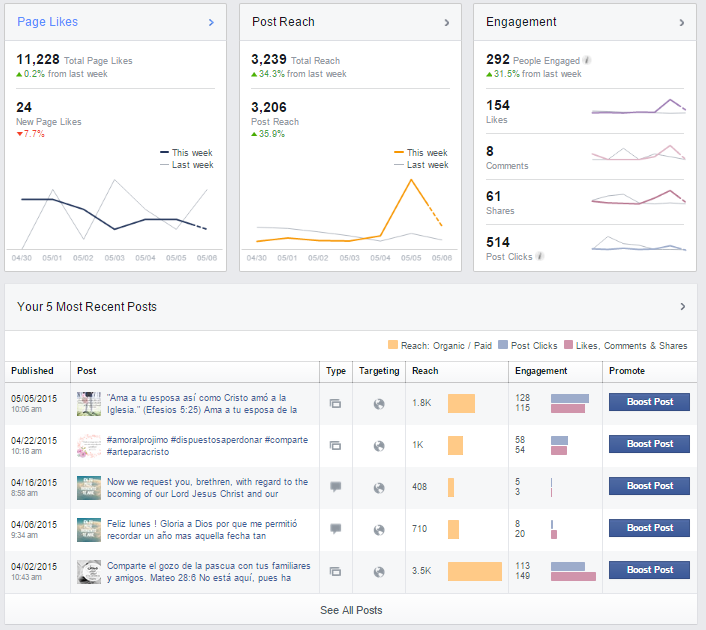Click globe targeting icon for 04/22/2015 post
The width and height of the screenshot is (706, 630).
pos(379,446)
